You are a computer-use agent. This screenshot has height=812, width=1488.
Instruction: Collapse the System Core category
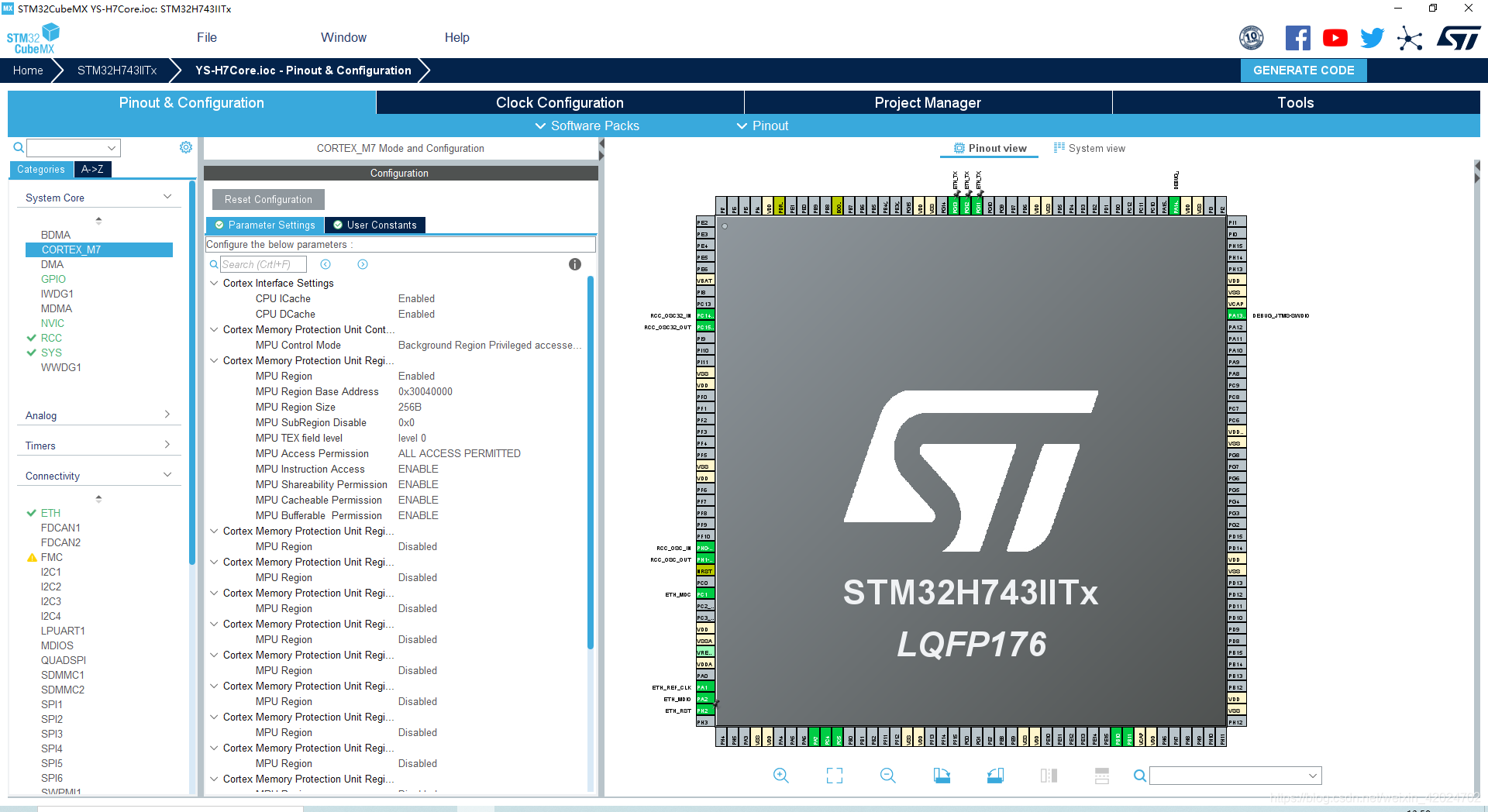(167, 197)
